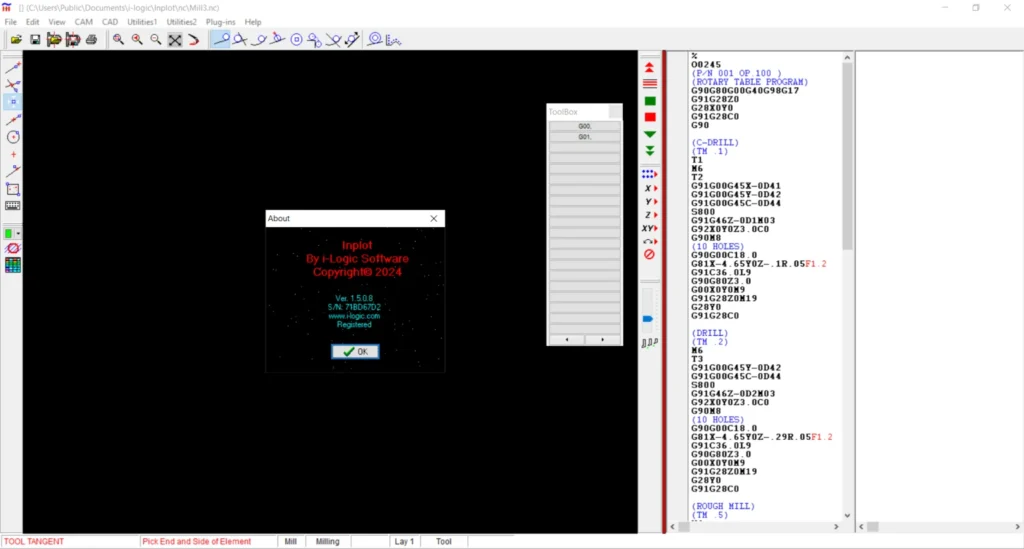Select the circle tool in left sidebar
Image resolution: width=1024 pixels, height=549 pixels.
(12, 136)
